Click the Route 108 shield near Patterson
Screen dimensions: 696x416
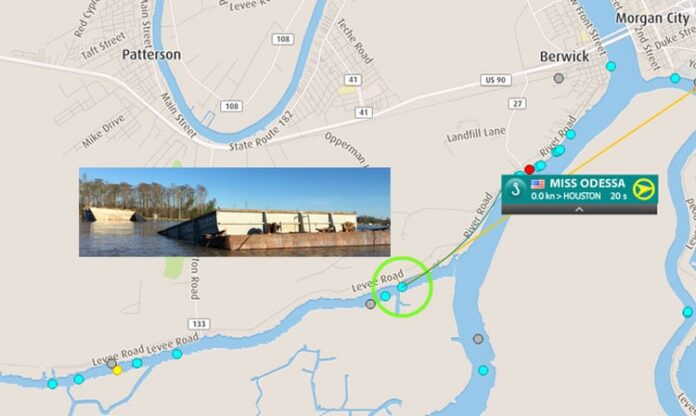tap(232, 106)
